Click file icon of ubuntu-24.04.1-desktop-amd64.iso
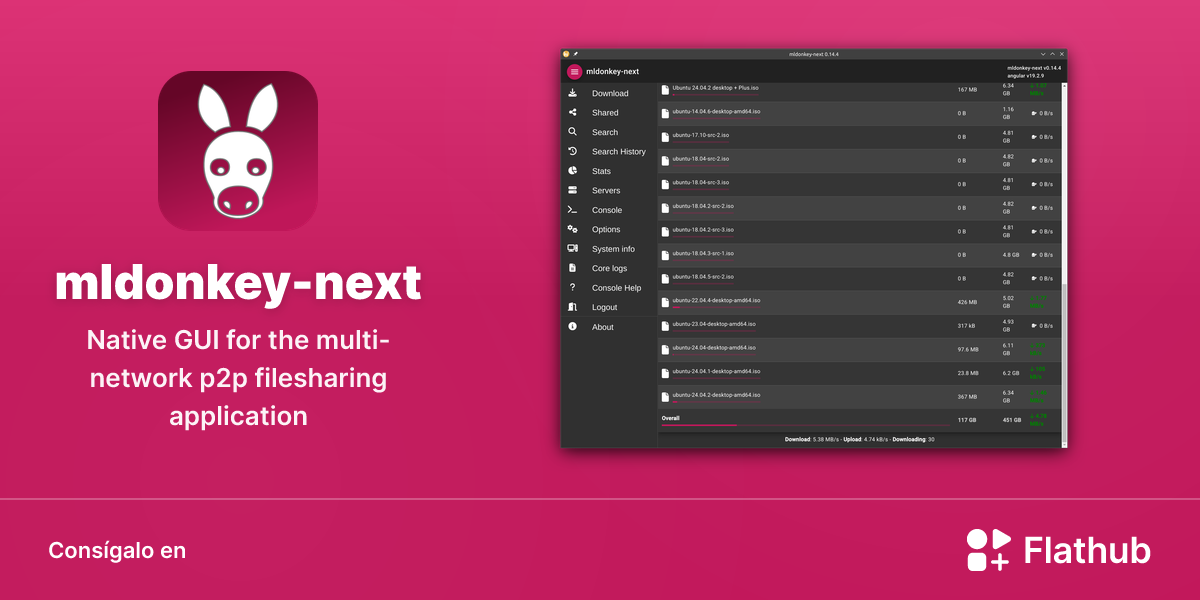Screen dimensions: 1200x600 [x=665, y=372]
